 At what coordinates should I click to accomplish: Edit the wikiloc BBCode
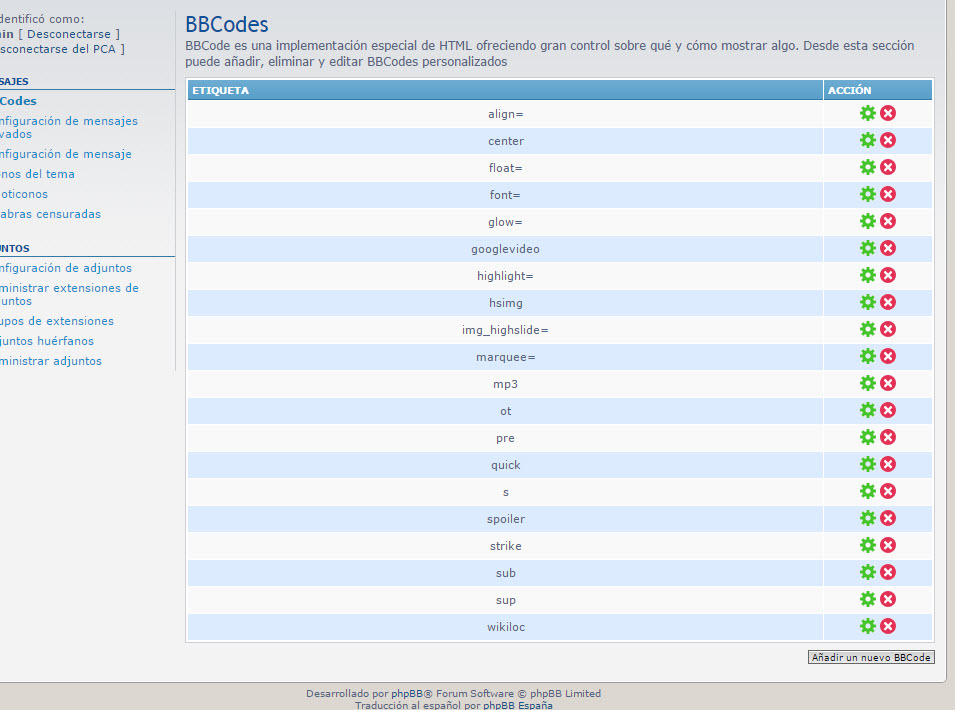[x=867, y=626]
